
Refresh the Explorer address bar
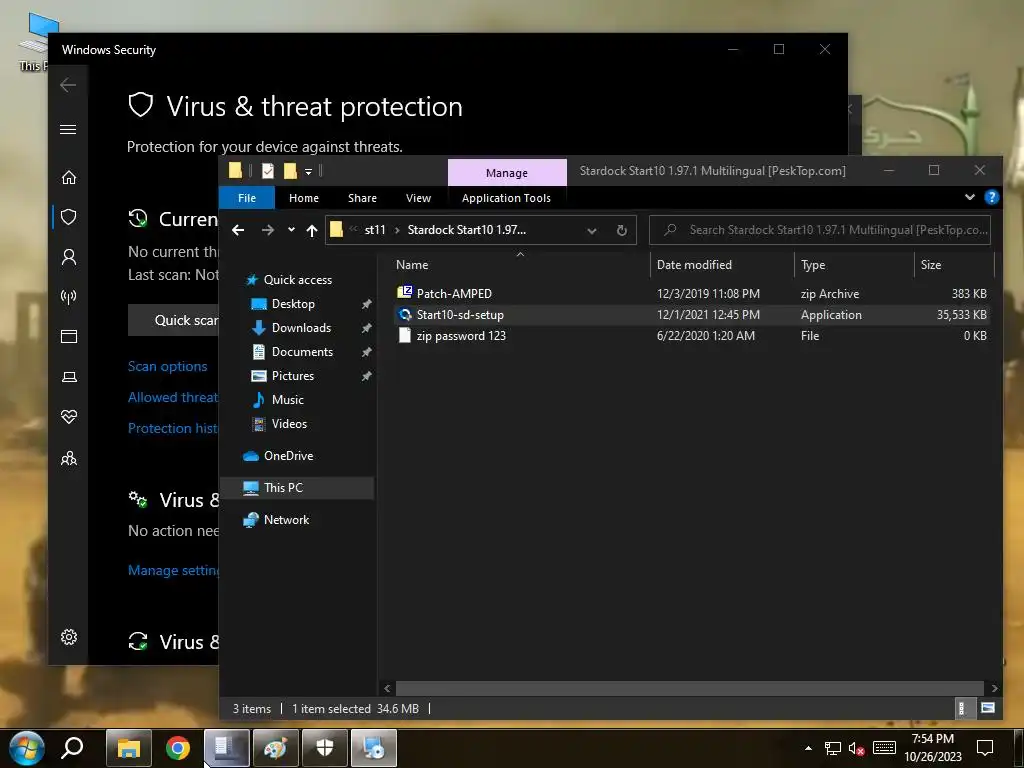click(x=622, y=230)
